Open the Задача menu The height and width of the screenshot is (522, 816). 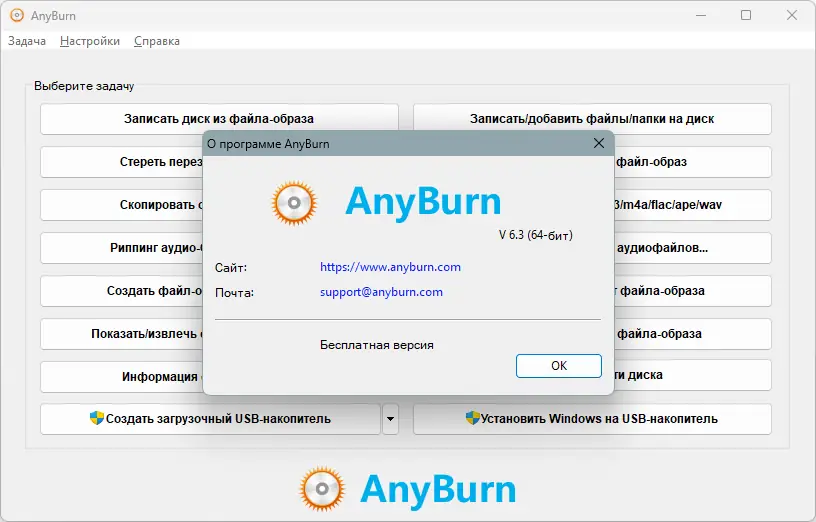pos(27,41)
